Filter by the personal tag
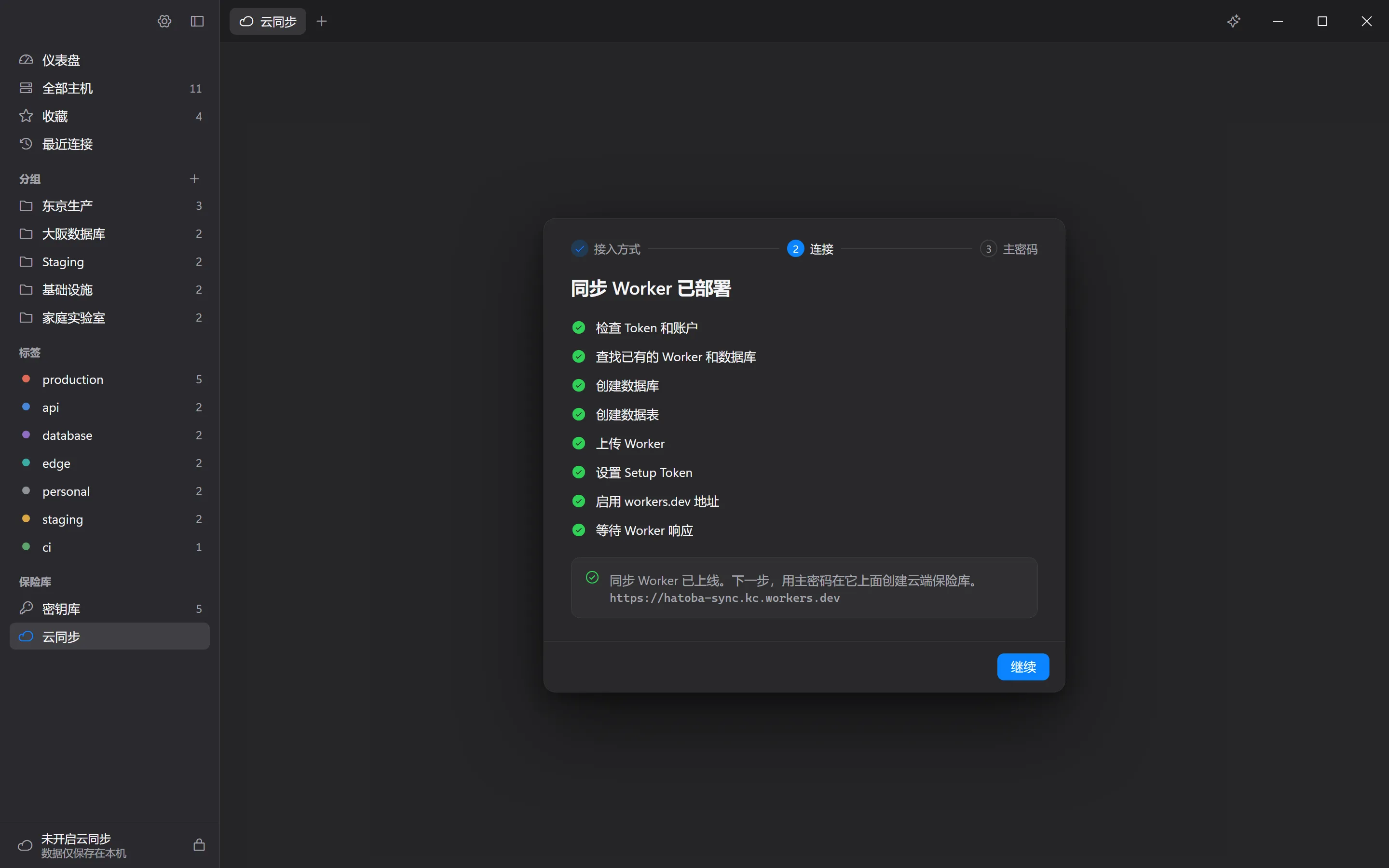The height and width of the screenshot is (868, 1389). [109, 491]
